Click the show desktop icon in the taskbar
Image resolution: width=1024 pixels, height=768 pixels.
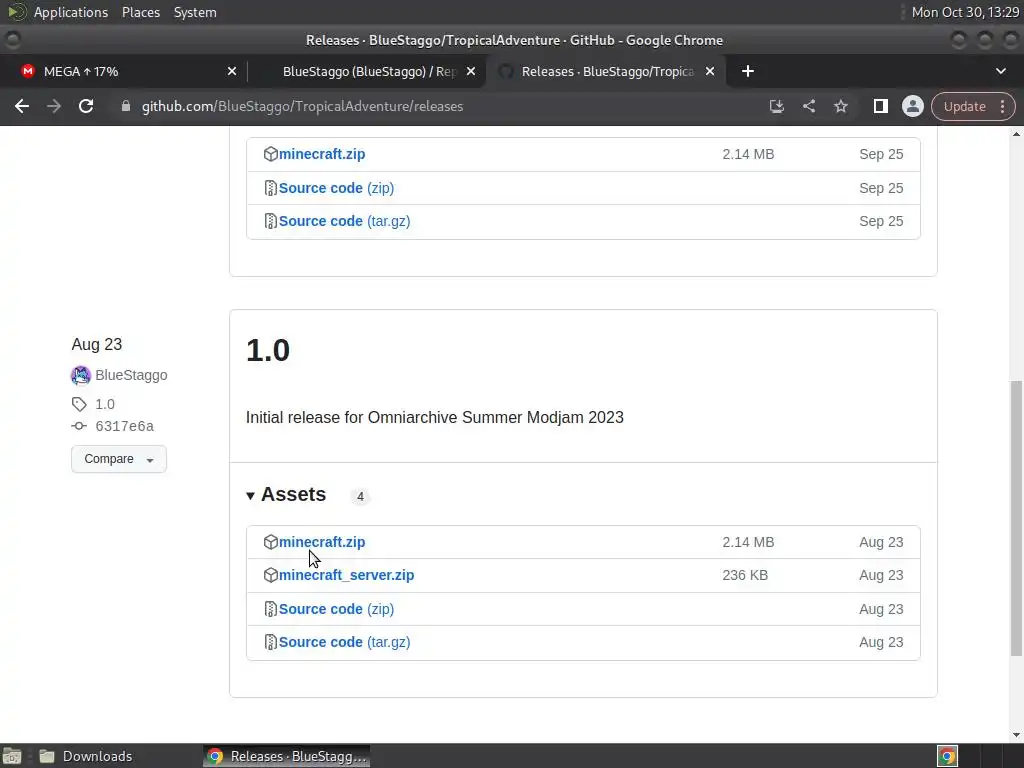tap(12, 756)
